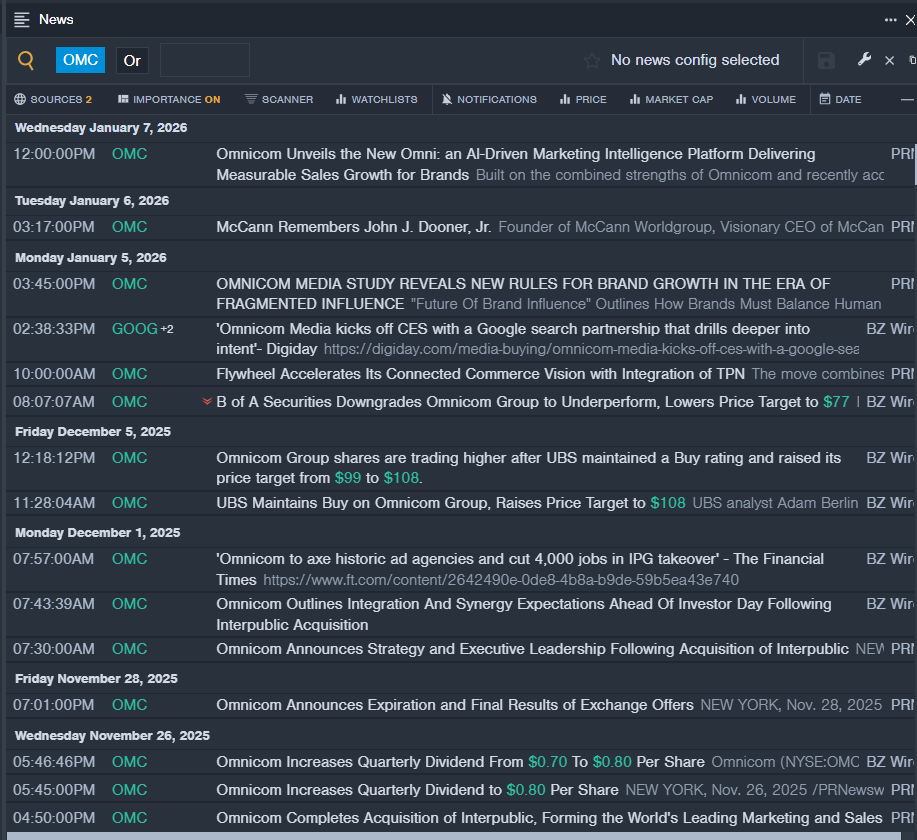Open the Date filter dropdown

(840, 100)
